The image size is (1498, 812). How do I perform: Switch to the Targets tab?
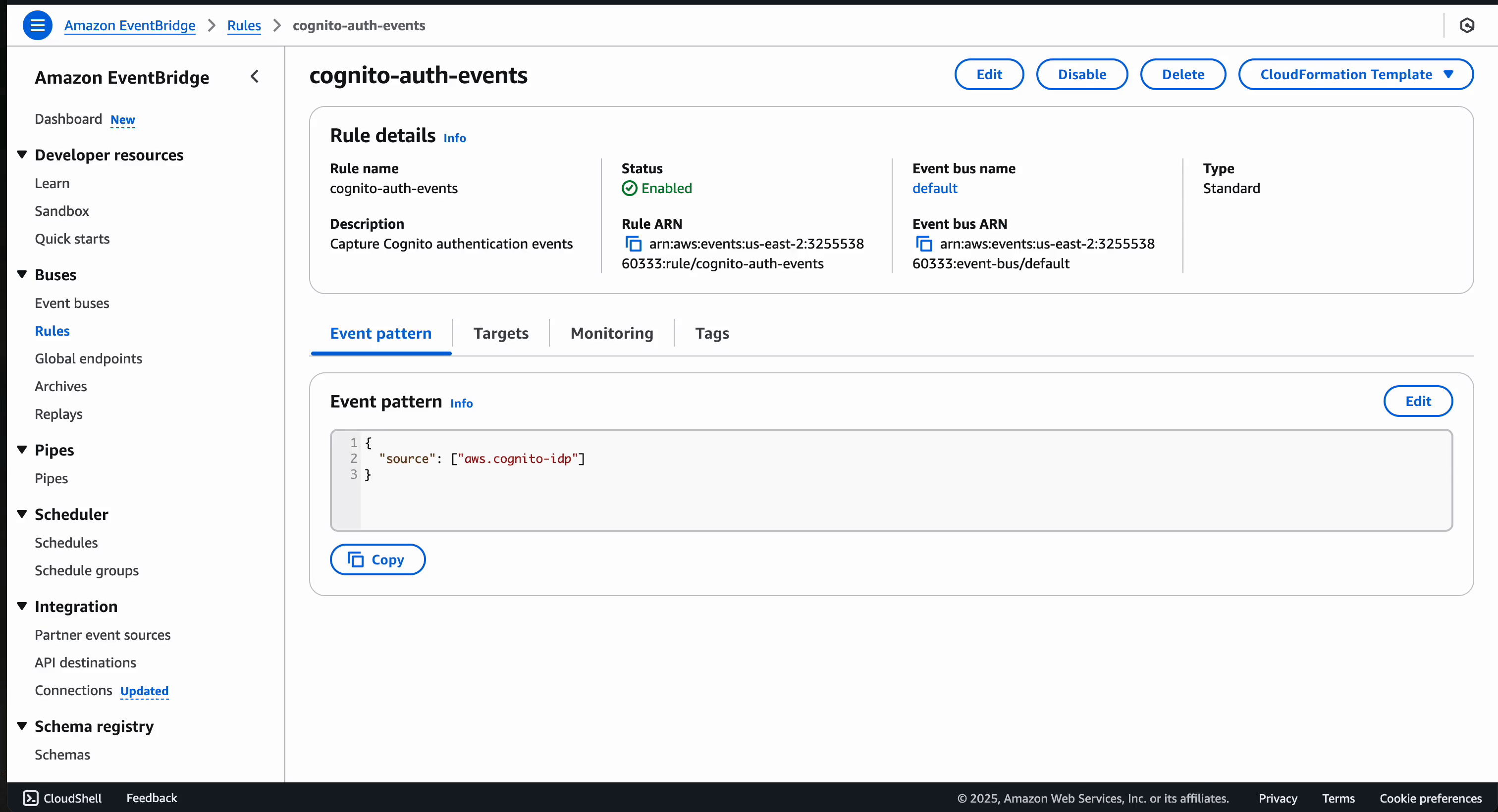[x=500, y=333]
